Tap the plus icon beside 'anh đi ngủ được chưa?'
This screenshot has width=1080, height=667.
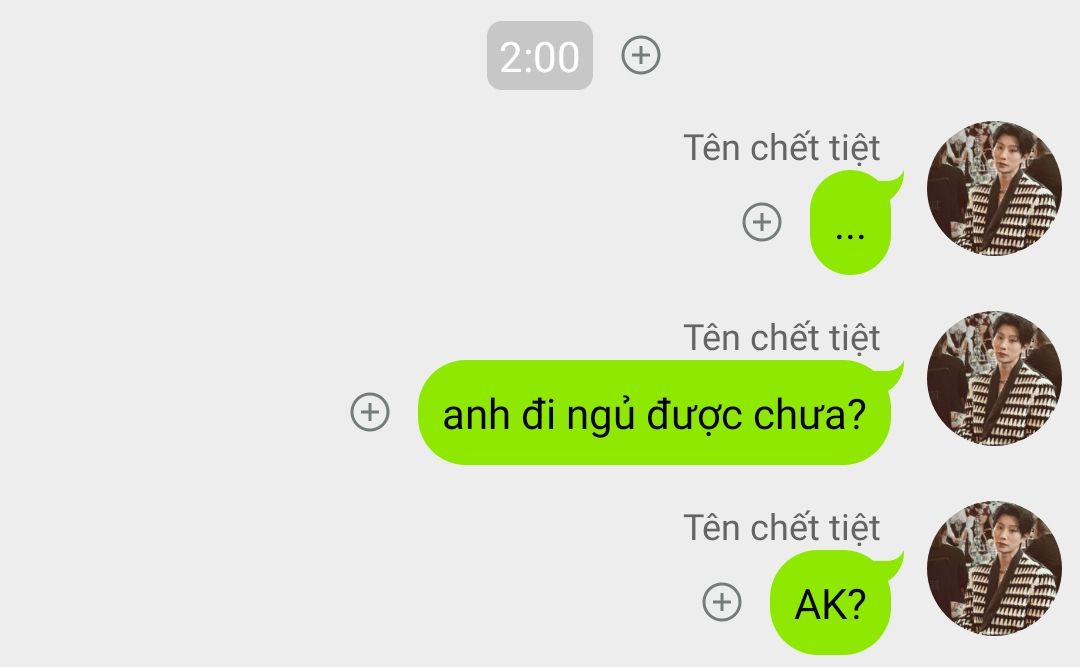pyautogui.click(x=370, y=412)
